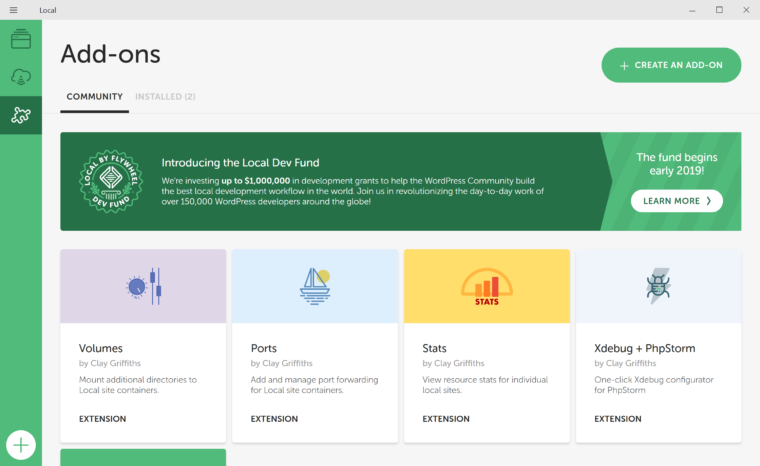Viewport: 760px width, 466px height.
Task: Click 'by Clay Griffiths' under Xdebug + PhpStorm
Action: coord(625,363)
